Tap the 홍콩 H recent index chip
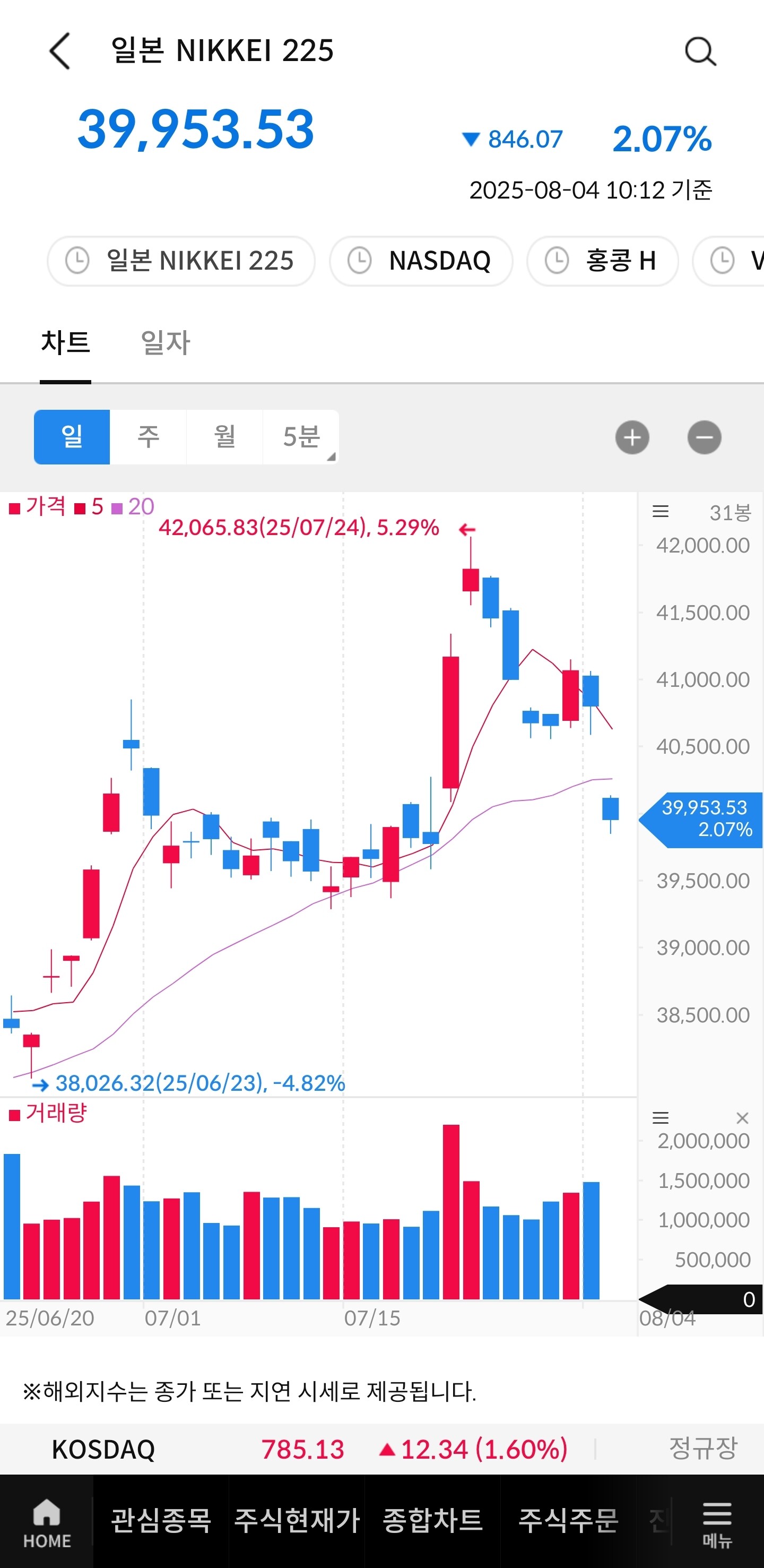764x1568 pixels. tap(602, 261)
